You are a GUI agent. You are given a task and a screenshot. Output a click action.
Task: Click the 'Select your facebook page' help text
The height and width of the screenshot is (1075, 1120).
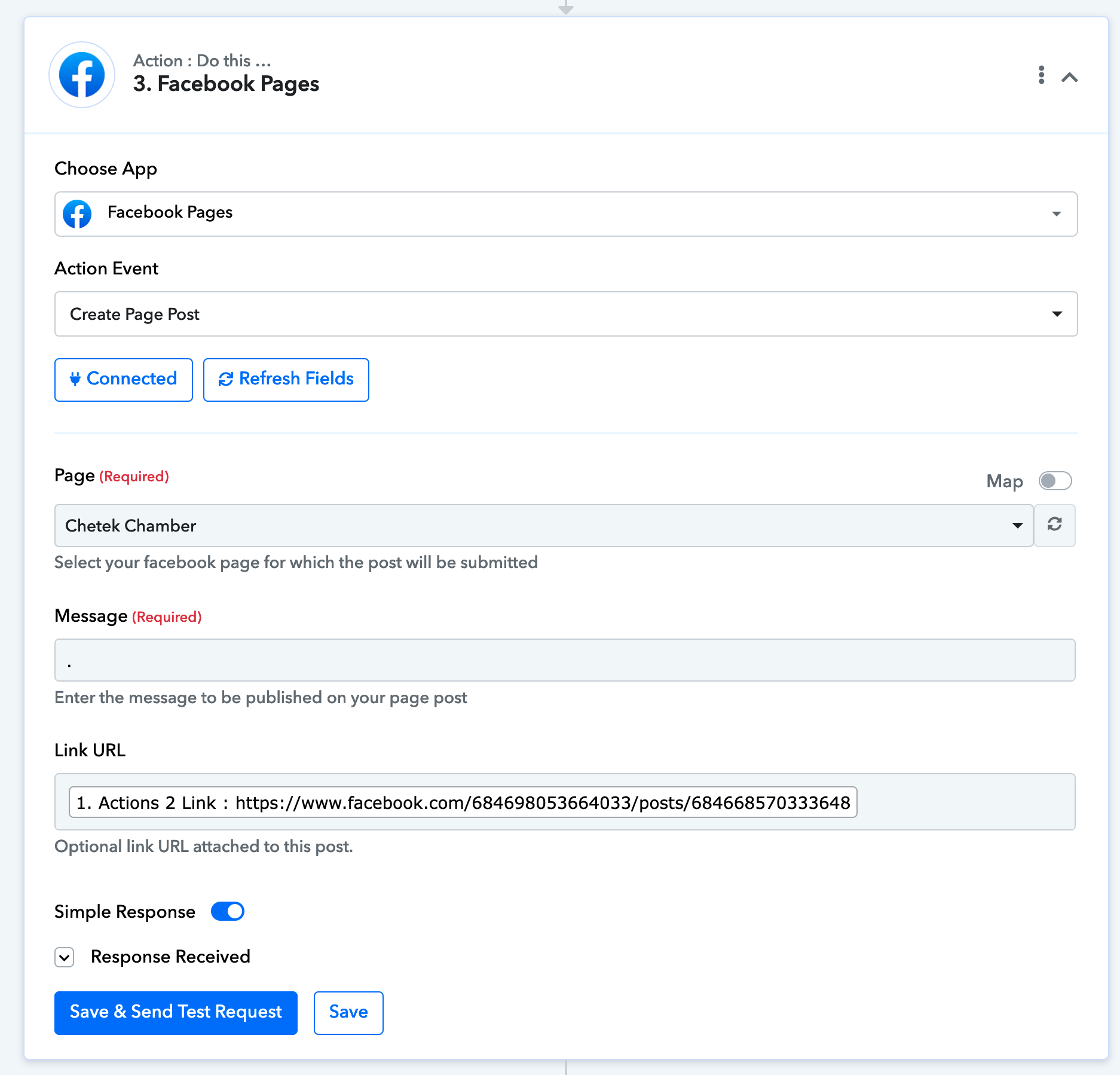[x=296, y=563]
